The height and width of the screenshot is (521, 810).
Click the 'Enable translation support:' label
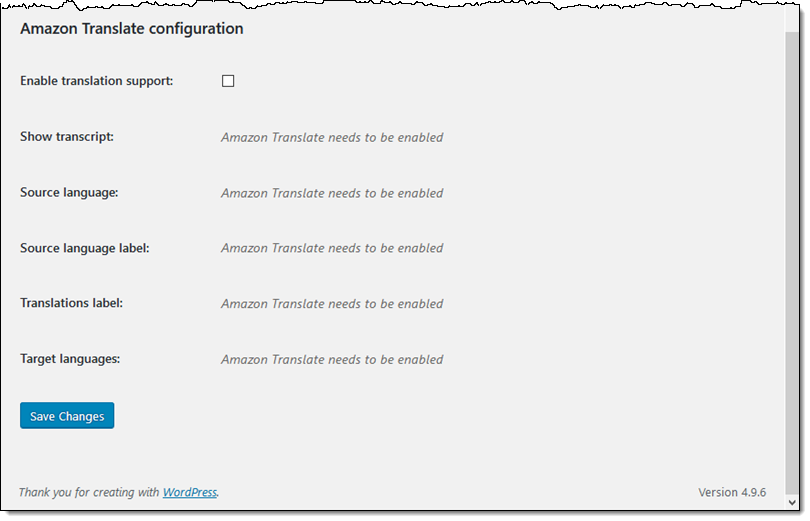point(96,81)
